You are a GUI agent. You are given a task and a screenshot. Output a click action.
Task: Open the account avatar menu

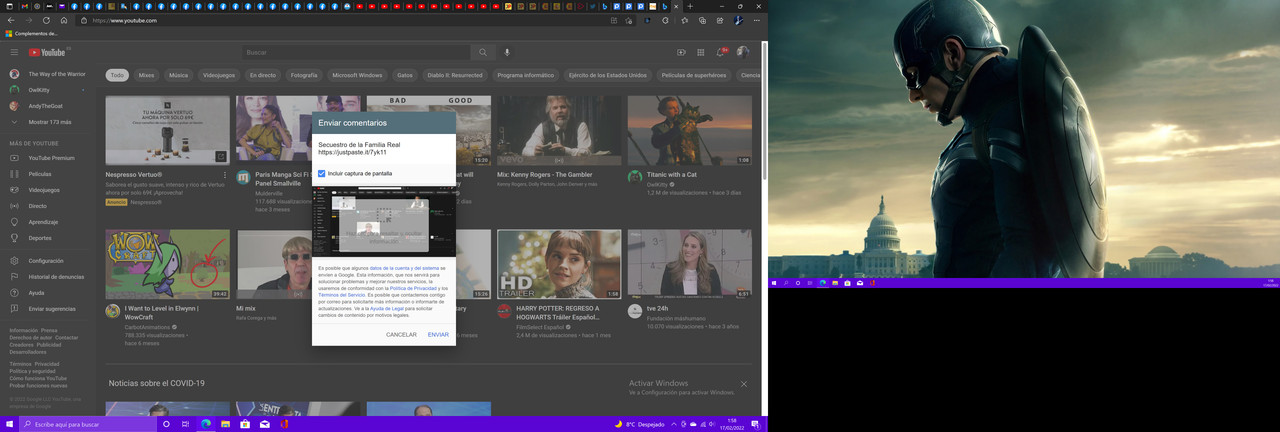[x=742, y=52]
